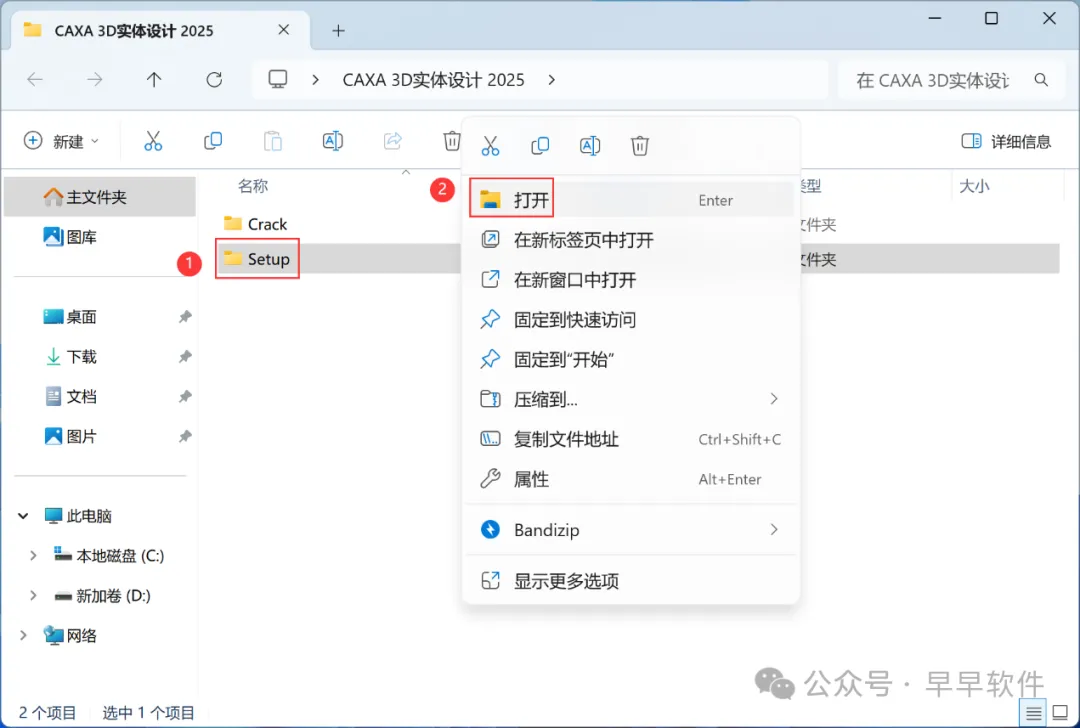Screen dimensions: 1080x728
Task: Click the chevron after CAXA 3D实体设计 2025 breadcrumb
Action: click(x=551, y=80)
